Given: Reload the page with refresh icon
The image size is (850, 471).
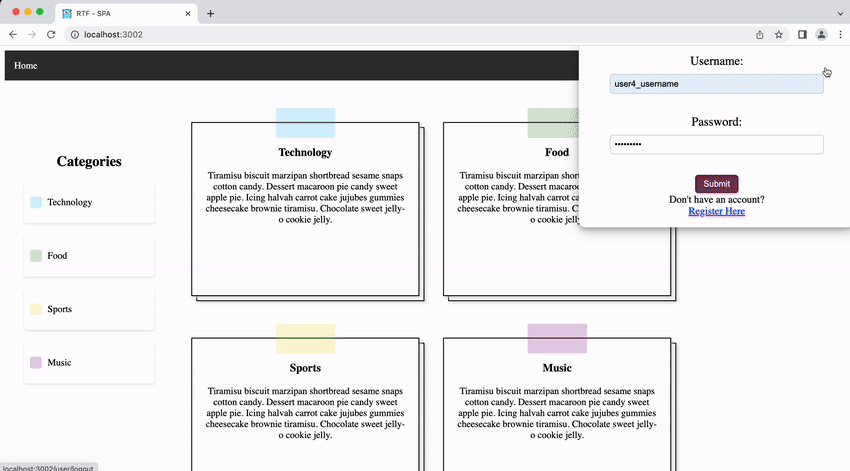Looking at the screenshot, I should click(51, 35).
